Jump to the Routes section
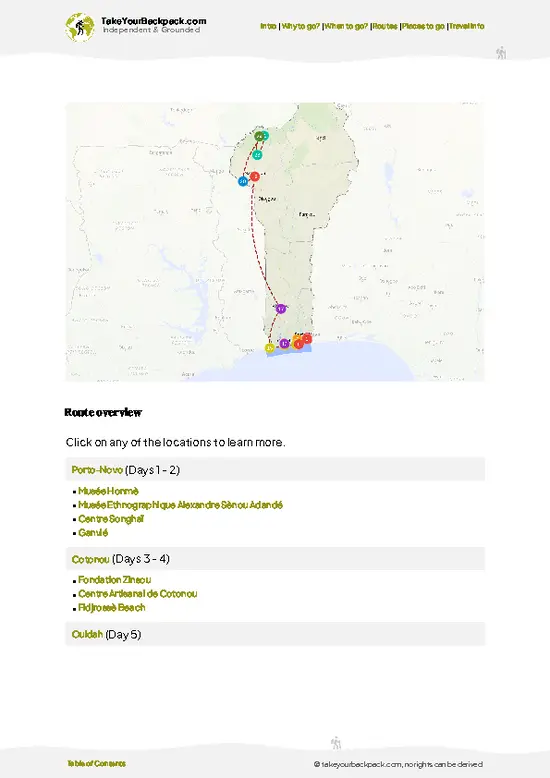 tap(385, 26)
